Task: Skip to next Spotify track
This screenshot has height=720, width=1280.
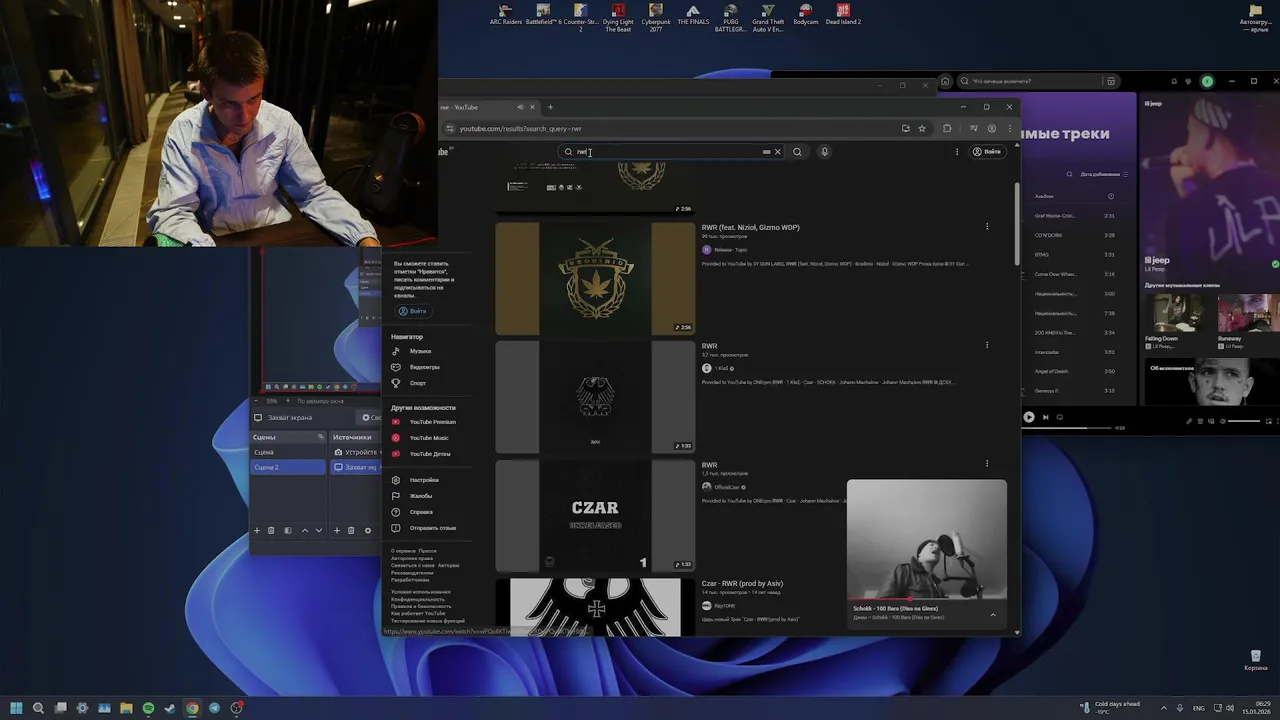Action: pyautogui.click(x=1046, y=417)
